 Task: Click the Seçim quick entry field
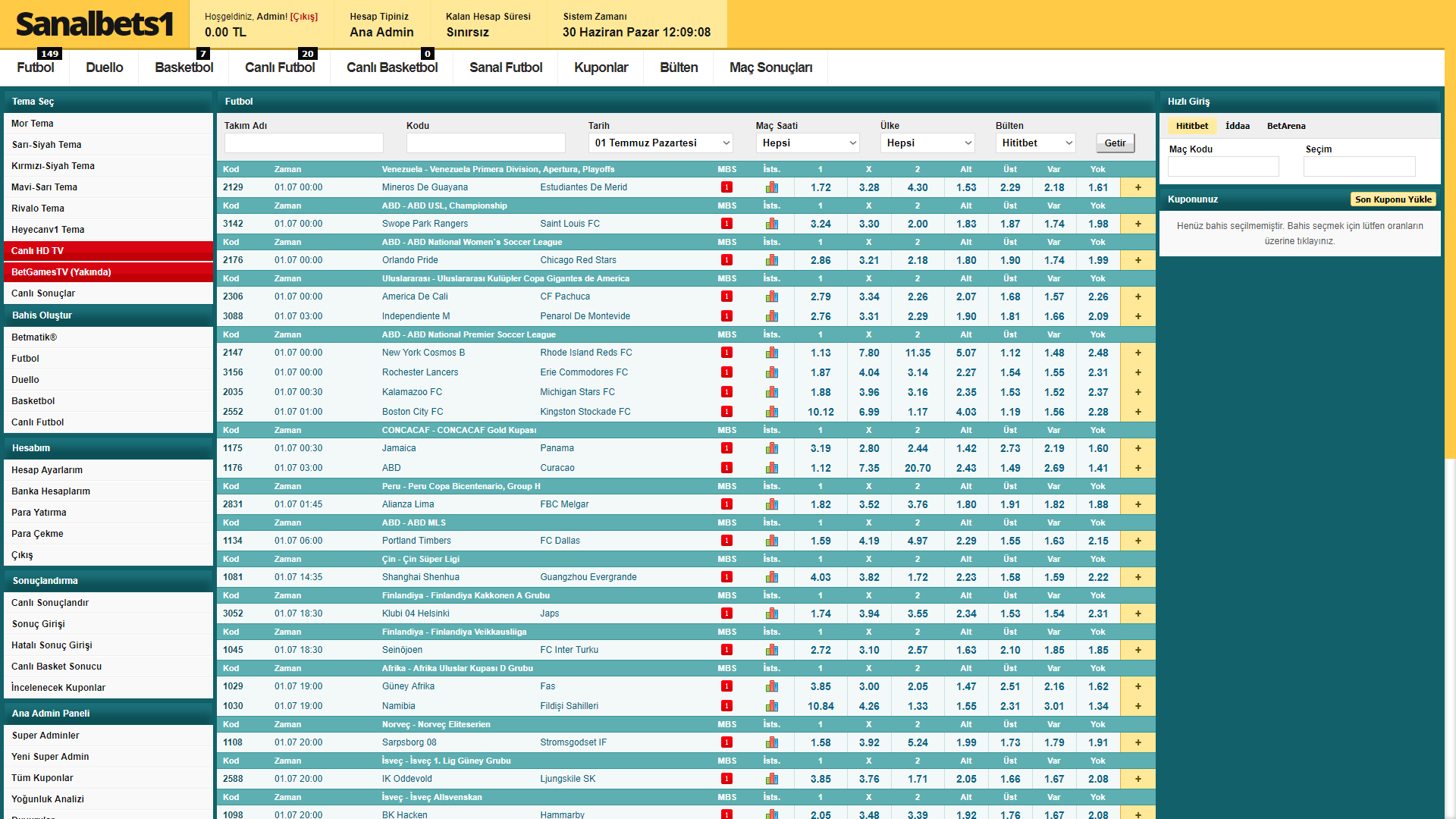pos(1360,167)
